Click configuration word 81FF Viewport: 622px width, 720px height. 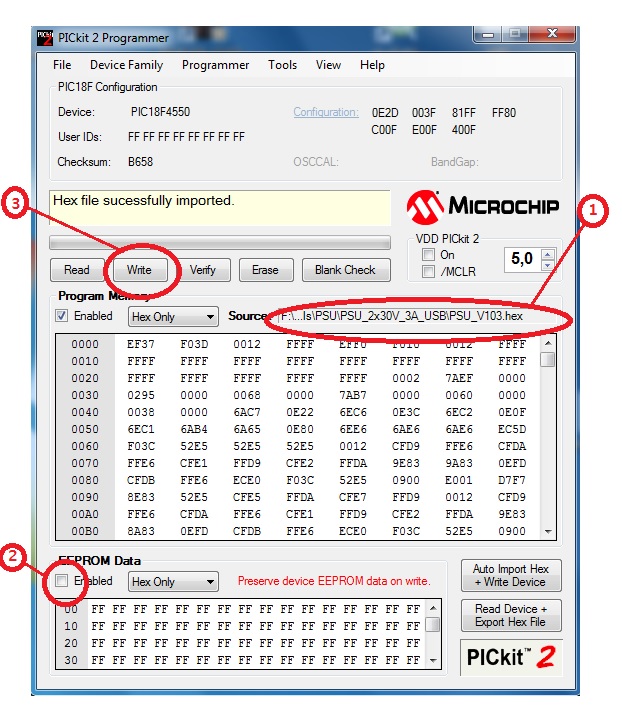(x=464, y=113)
